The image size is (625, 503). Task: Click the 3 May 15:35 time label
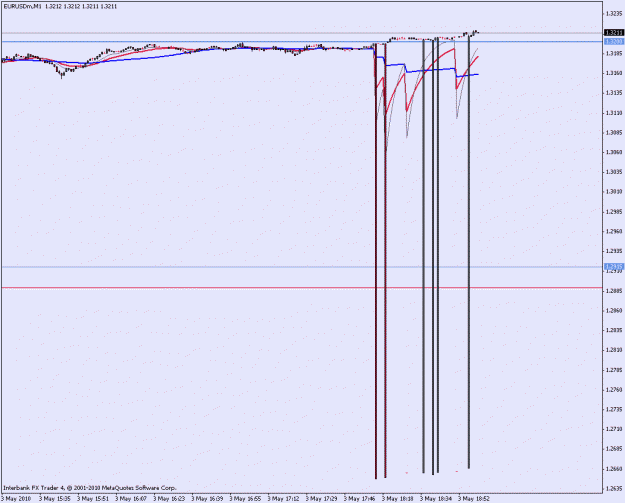click(x=55, y=498)
